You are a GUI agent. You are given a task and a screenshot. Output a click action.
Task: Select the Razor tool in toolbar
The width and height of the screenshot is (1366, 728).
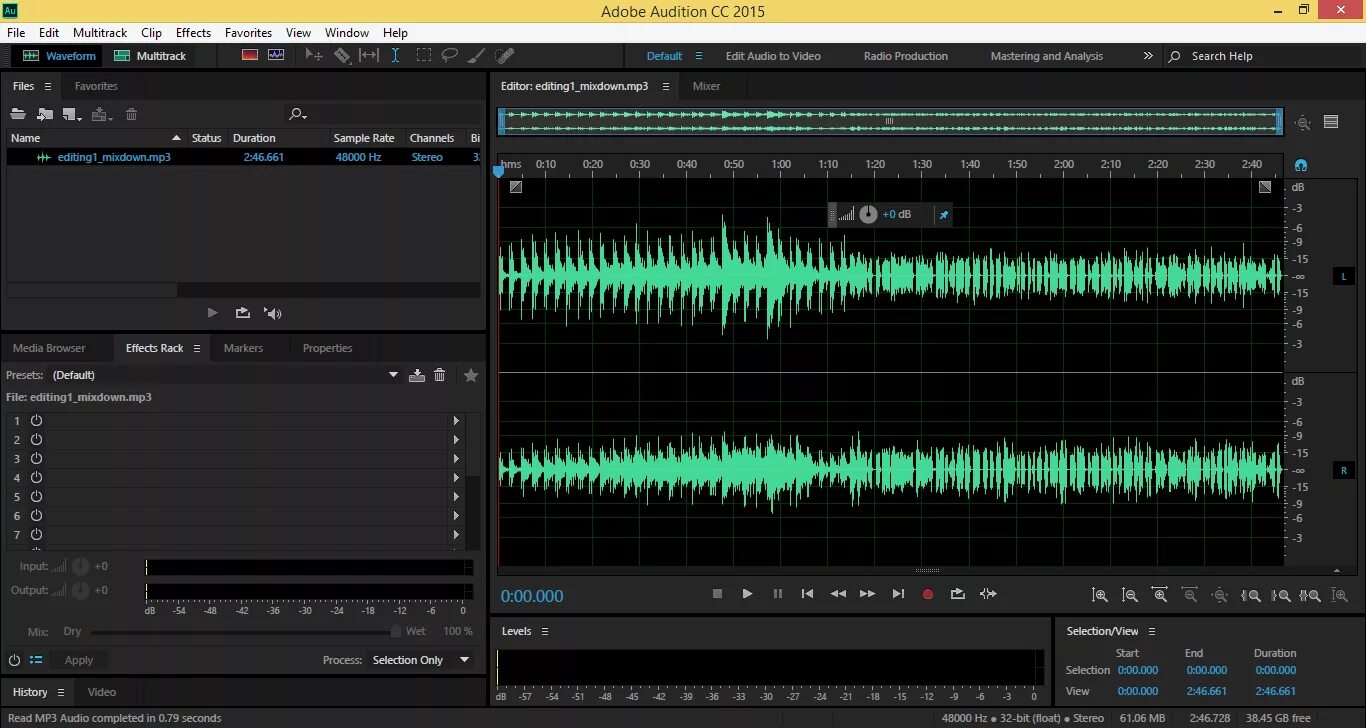(342, 56)
